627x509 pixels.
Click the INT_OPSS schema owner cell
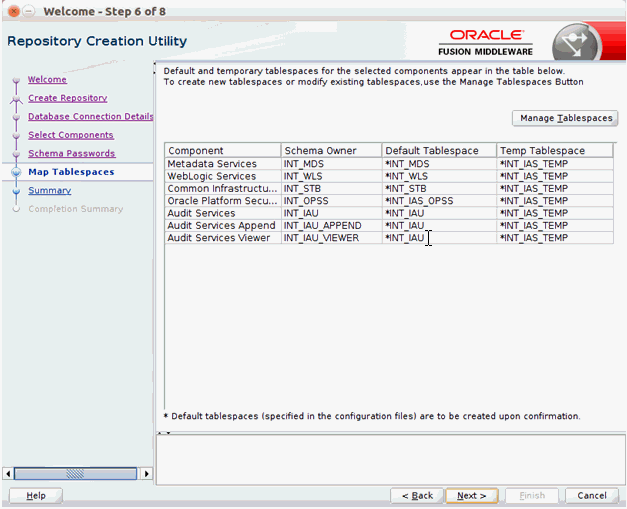pos(331,201)
